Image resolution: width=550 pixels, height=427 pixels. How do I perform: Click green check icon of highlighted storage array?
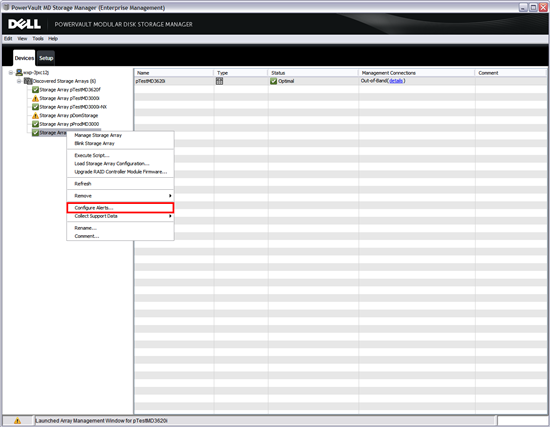click(x=35, y=133)
